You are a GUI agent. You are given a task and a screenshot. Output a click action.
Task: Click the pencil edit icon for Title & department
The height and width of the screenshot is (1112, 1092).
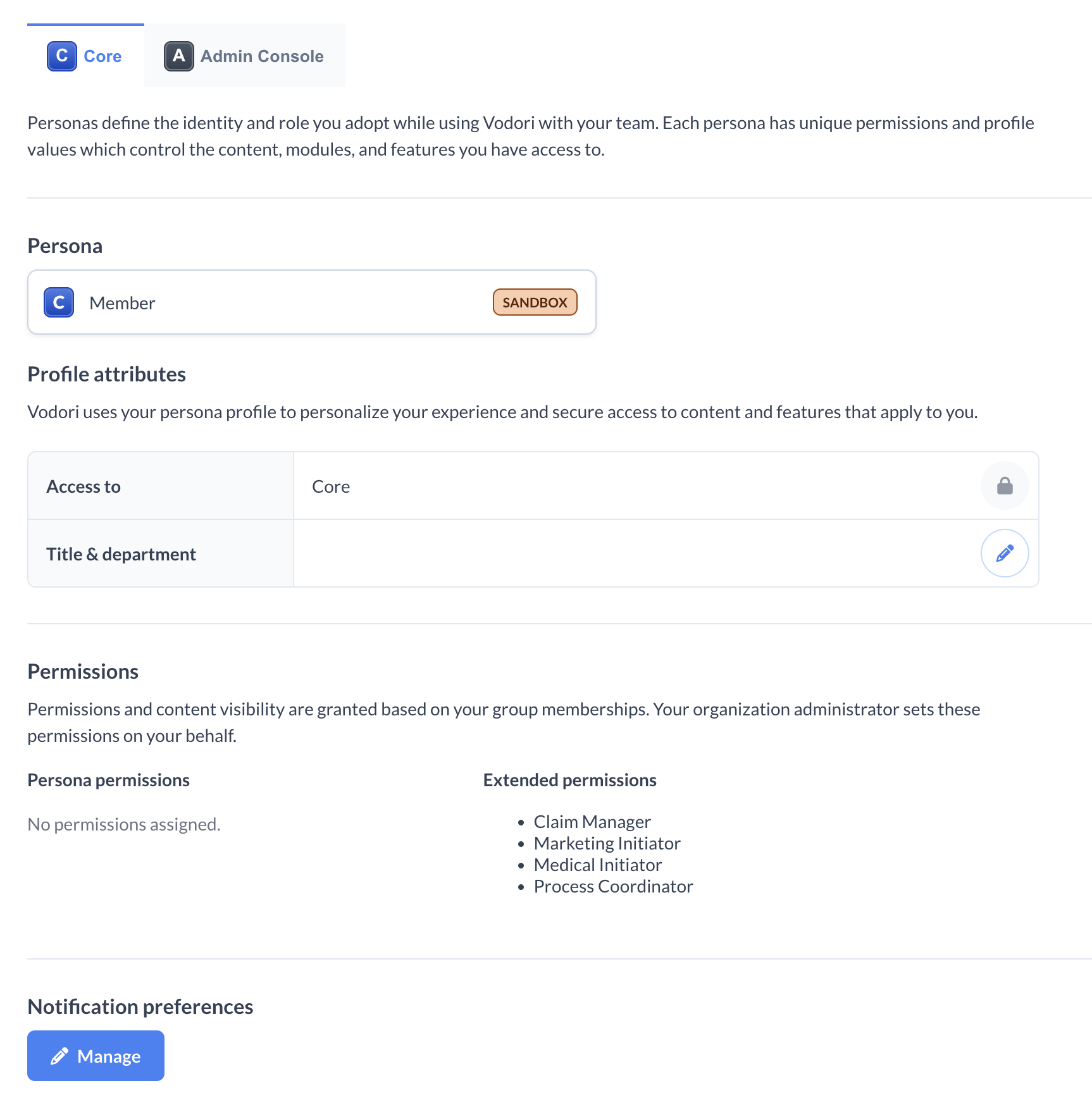pos(1005,553)
